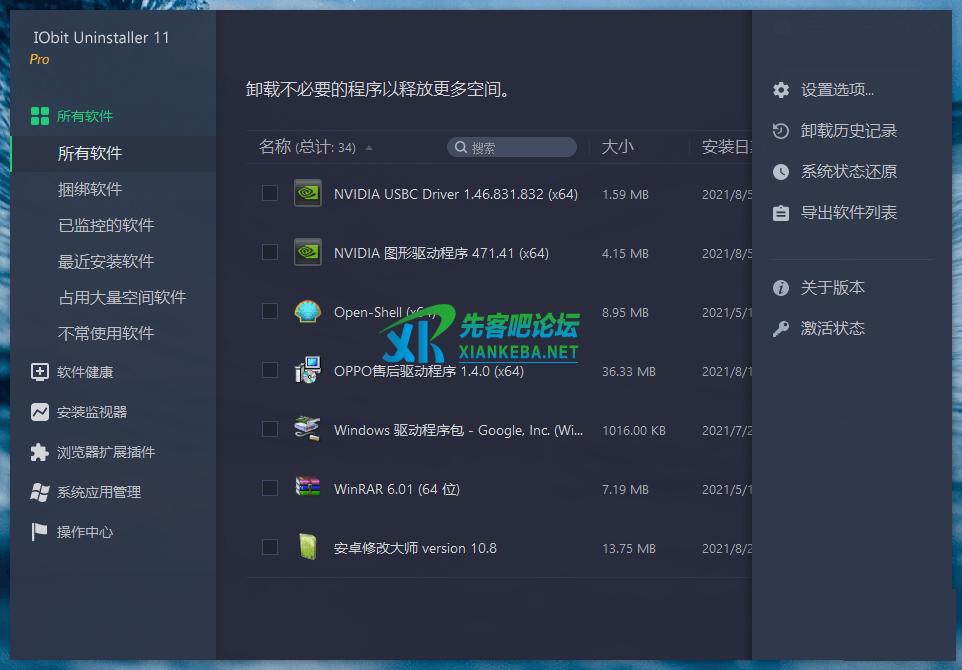Click the 安装监视器 chart icon
Screen dimensions: 962x670
click(39, 412)
